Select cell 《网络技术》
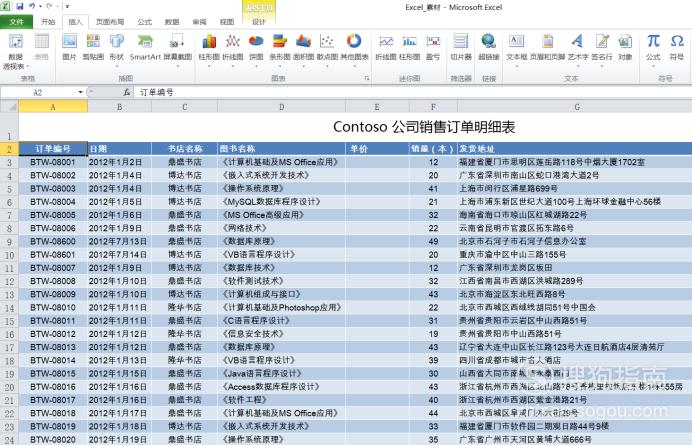The height and width of the screenshot is (445, 692). click(282, 228)
